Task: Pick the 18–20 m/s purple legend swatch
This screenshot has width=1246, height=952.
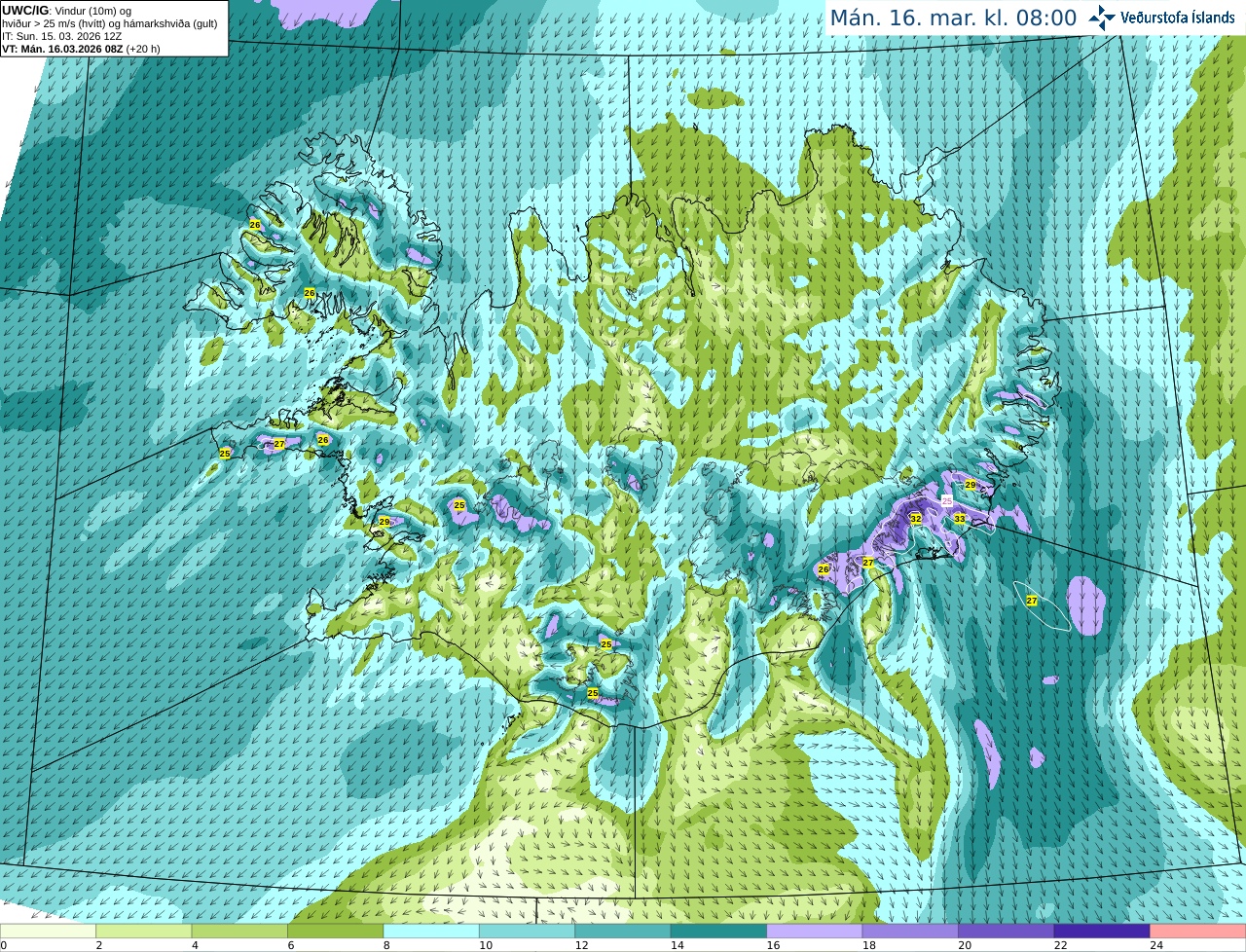Action: (x=910, y=931)
